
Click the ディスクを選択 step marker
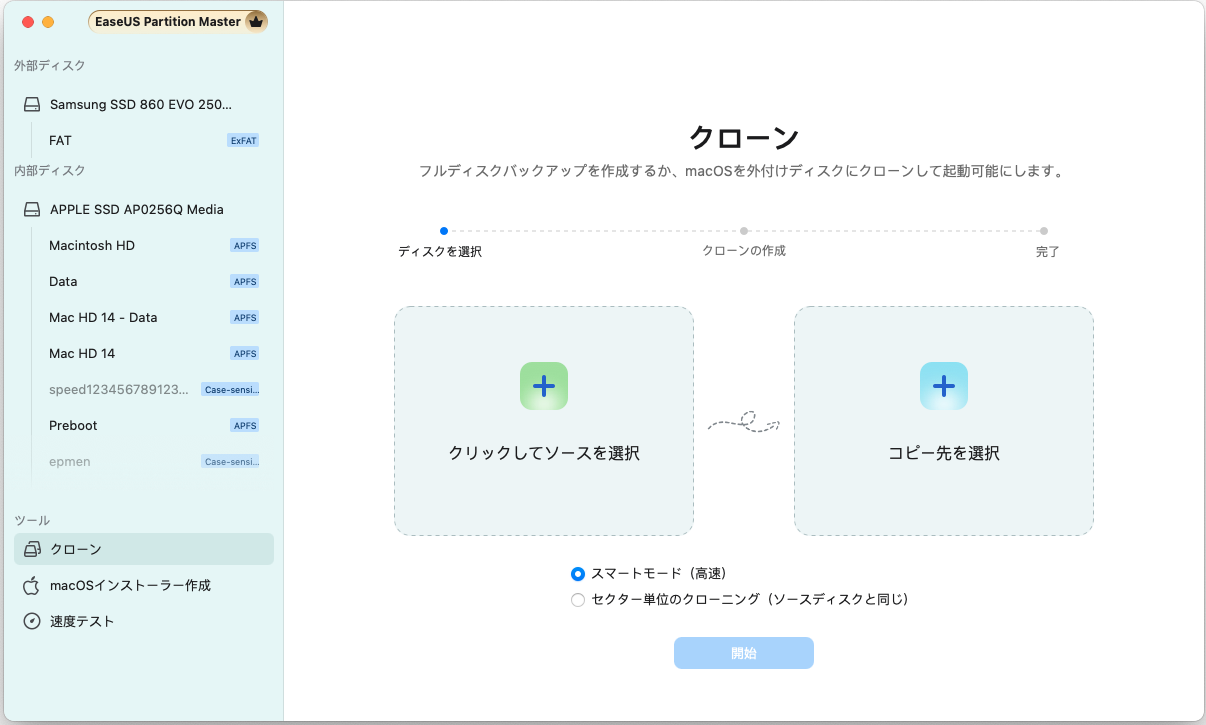pos(444,231)
